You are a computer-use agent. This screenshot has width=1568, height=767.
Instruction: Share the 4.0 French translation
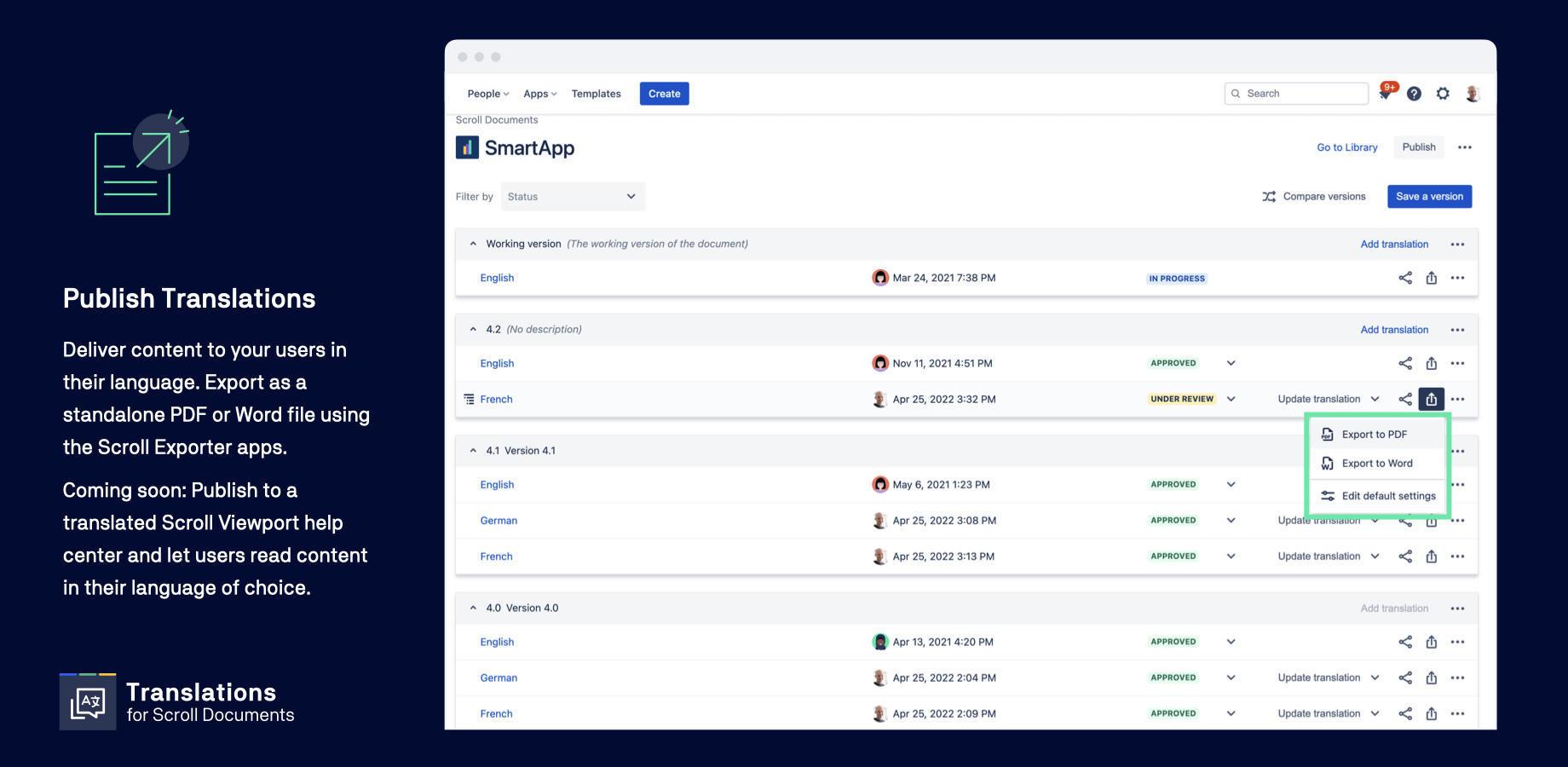pyautogui.click(x=1405, y=713)
